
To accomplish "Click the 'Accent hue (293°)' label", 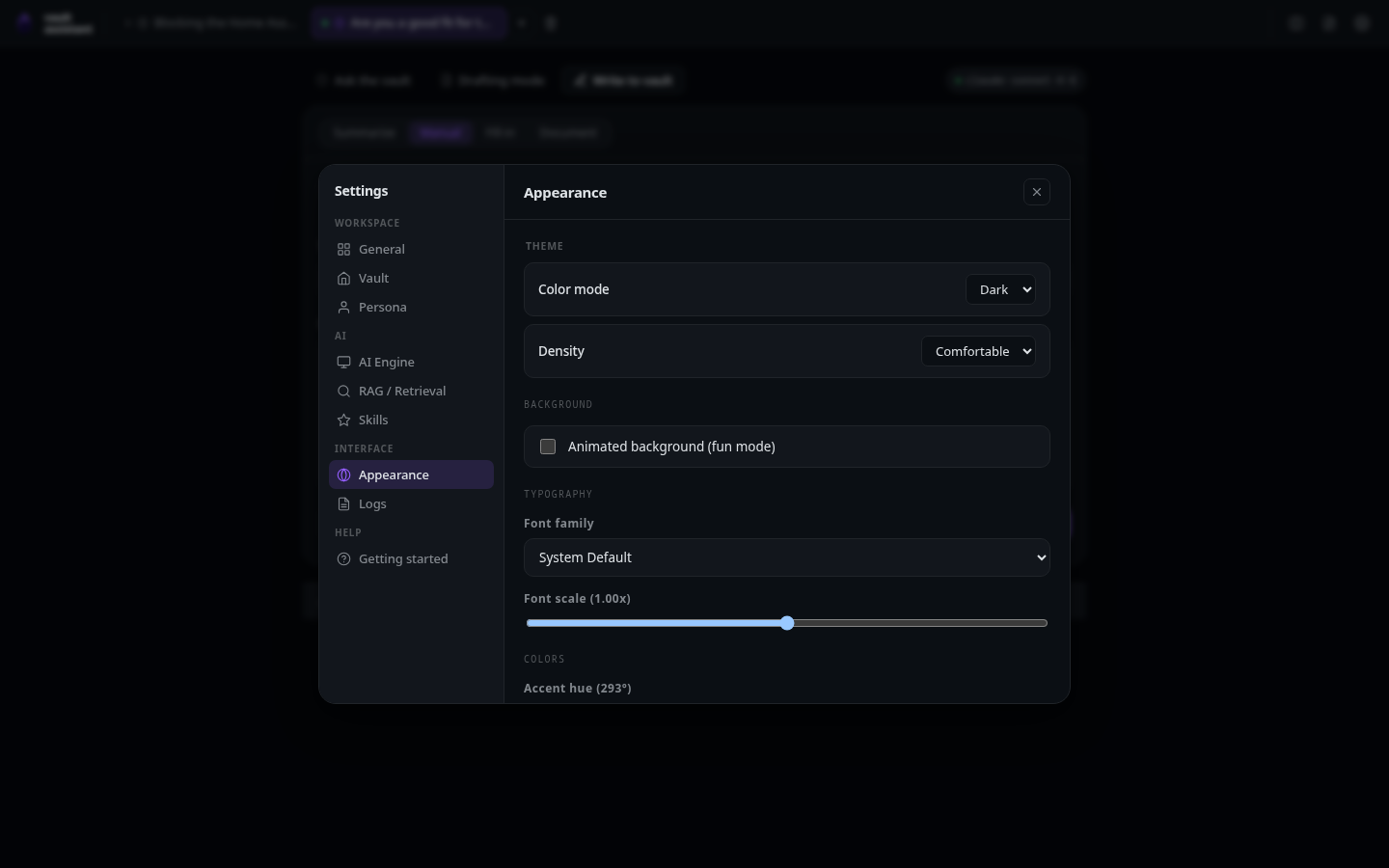I will [x=577, y=688].
